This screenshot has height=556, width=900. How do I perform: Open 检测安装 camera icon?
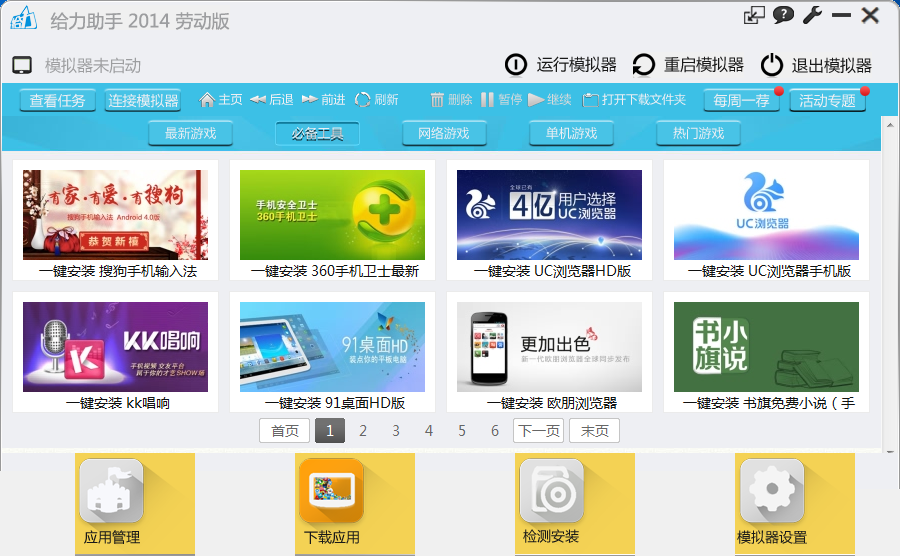(552, 491)
